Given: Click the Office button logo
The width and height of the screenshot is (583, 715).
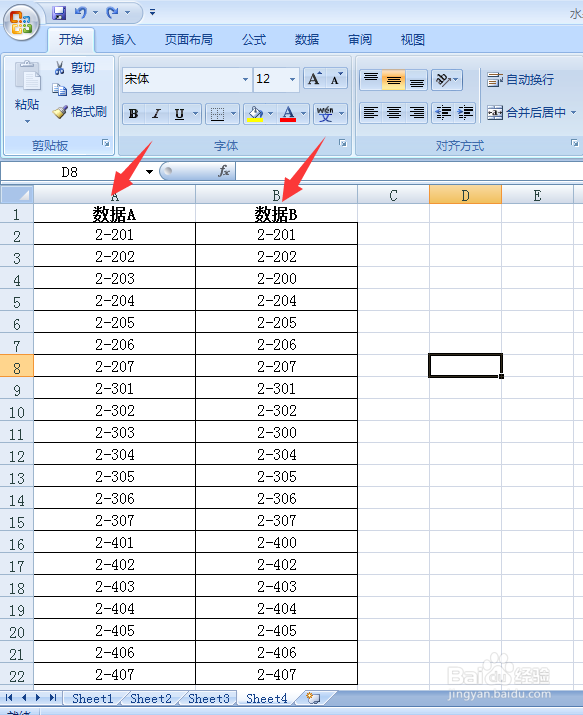Looking at the screenshot, I should [21, 22].
